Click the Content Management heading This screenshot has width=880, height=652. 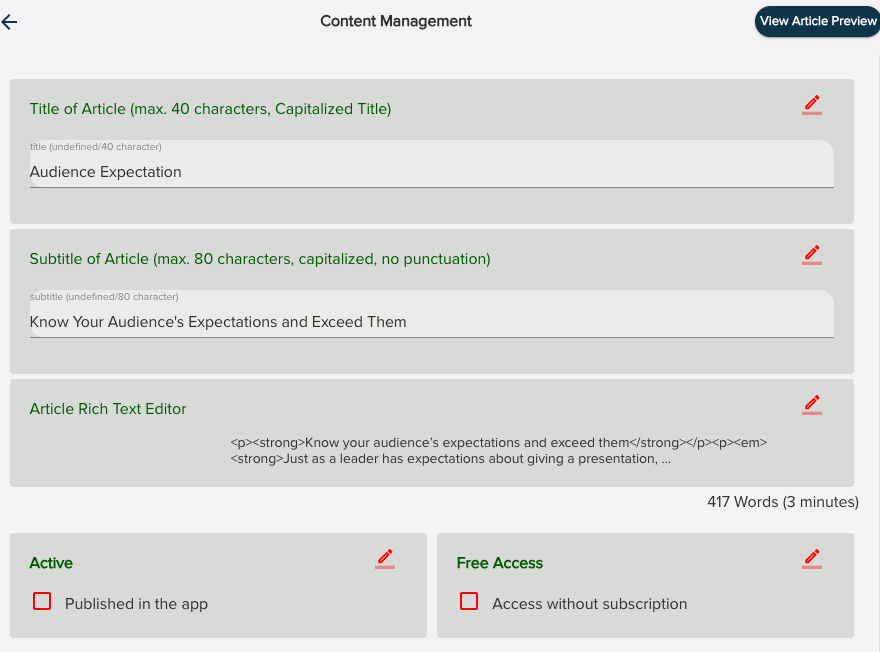point(396,21)
